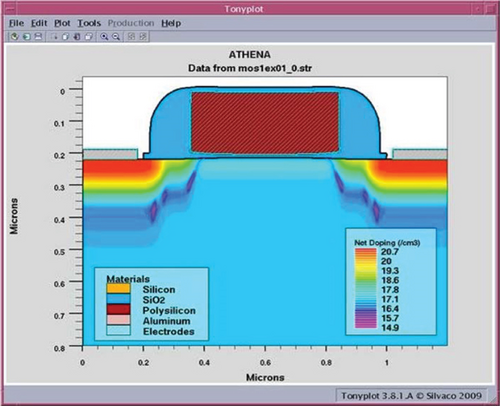
Task: Click the red polysilicon gate region in plot
Action: pos(265,123)
